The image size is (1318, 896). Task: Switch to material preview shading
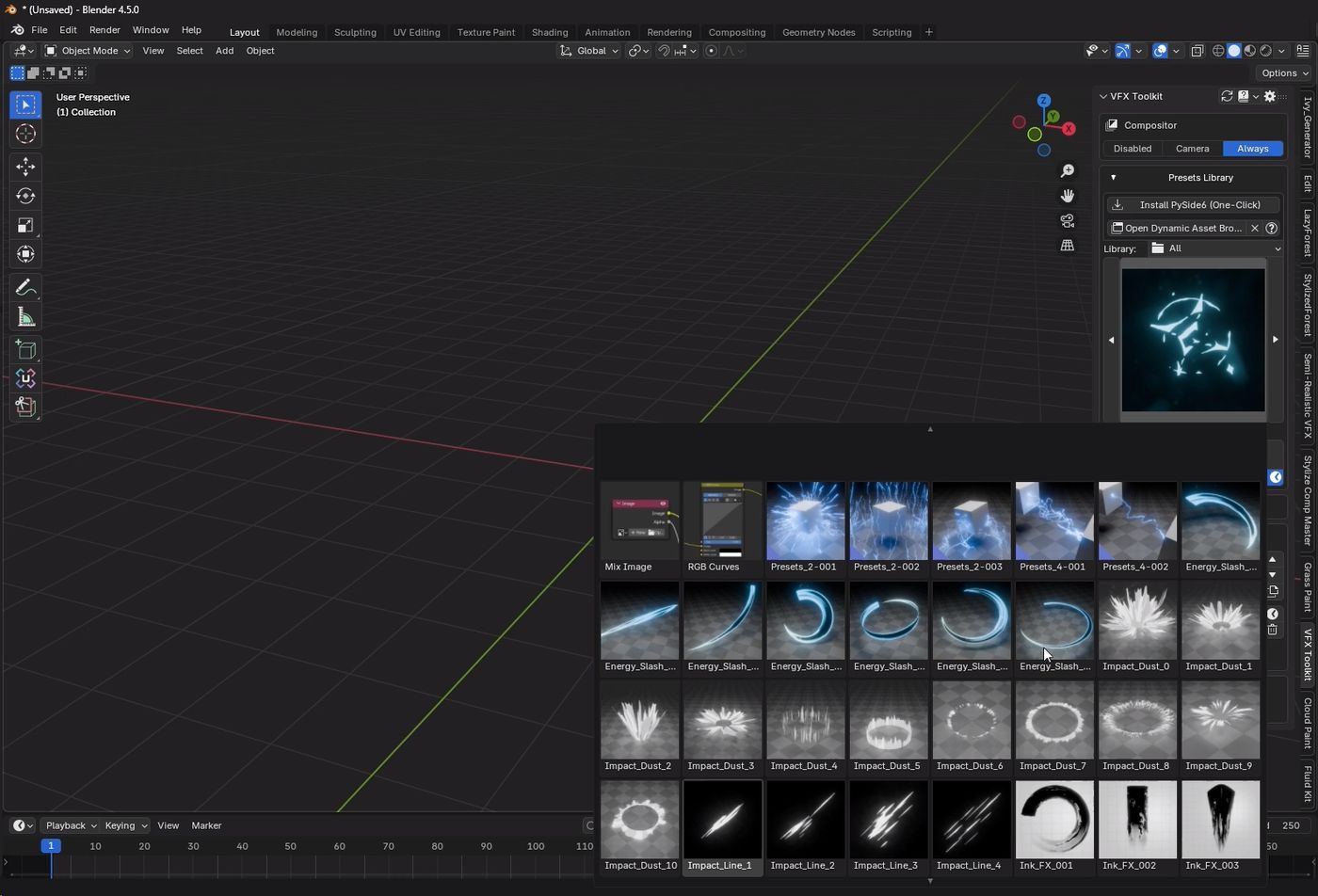point(1250,51)
